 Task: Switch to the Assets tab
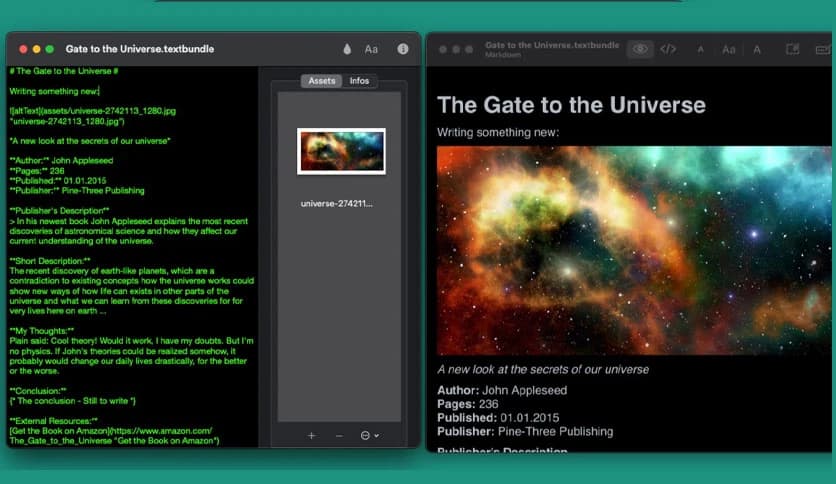coord(321,80)
